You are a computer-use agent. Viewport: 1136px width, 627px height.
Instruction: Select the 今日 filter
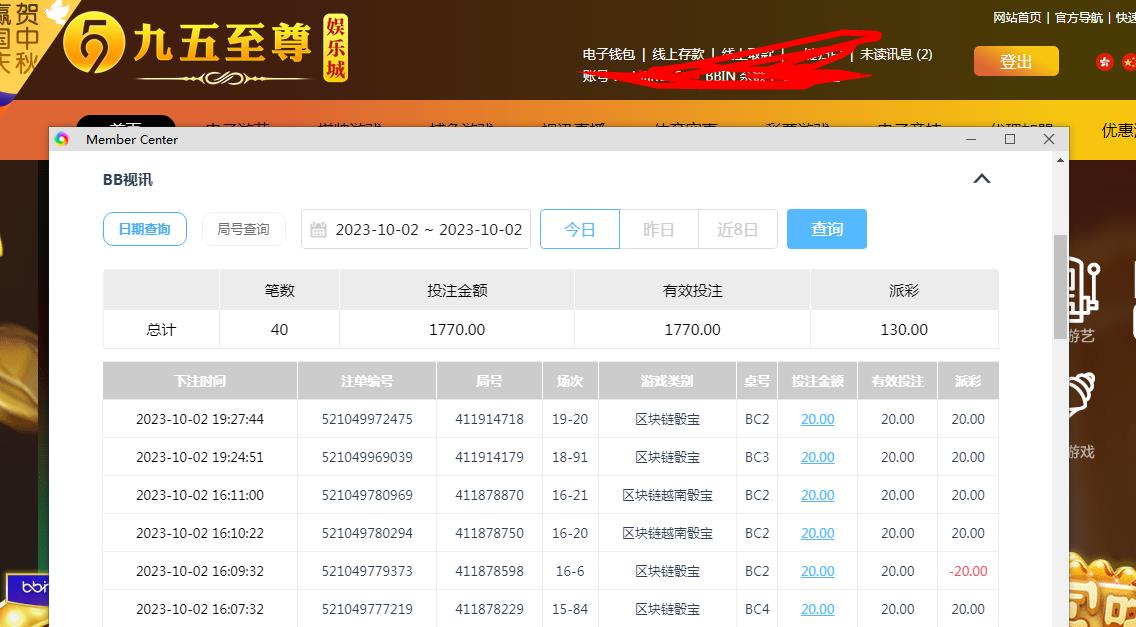pos(580,229)
